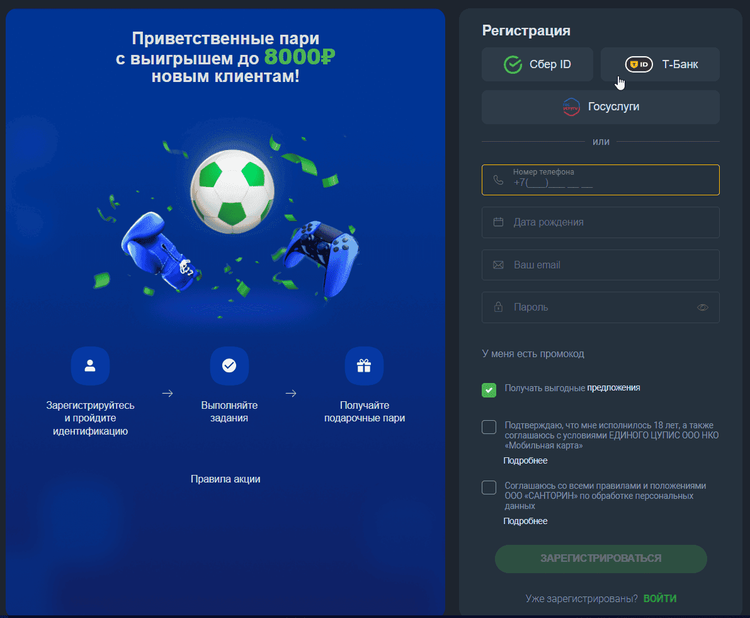Screen dimensions: 750x618
Task: Focus the Номер телефона input field
Action: point(600,180)
